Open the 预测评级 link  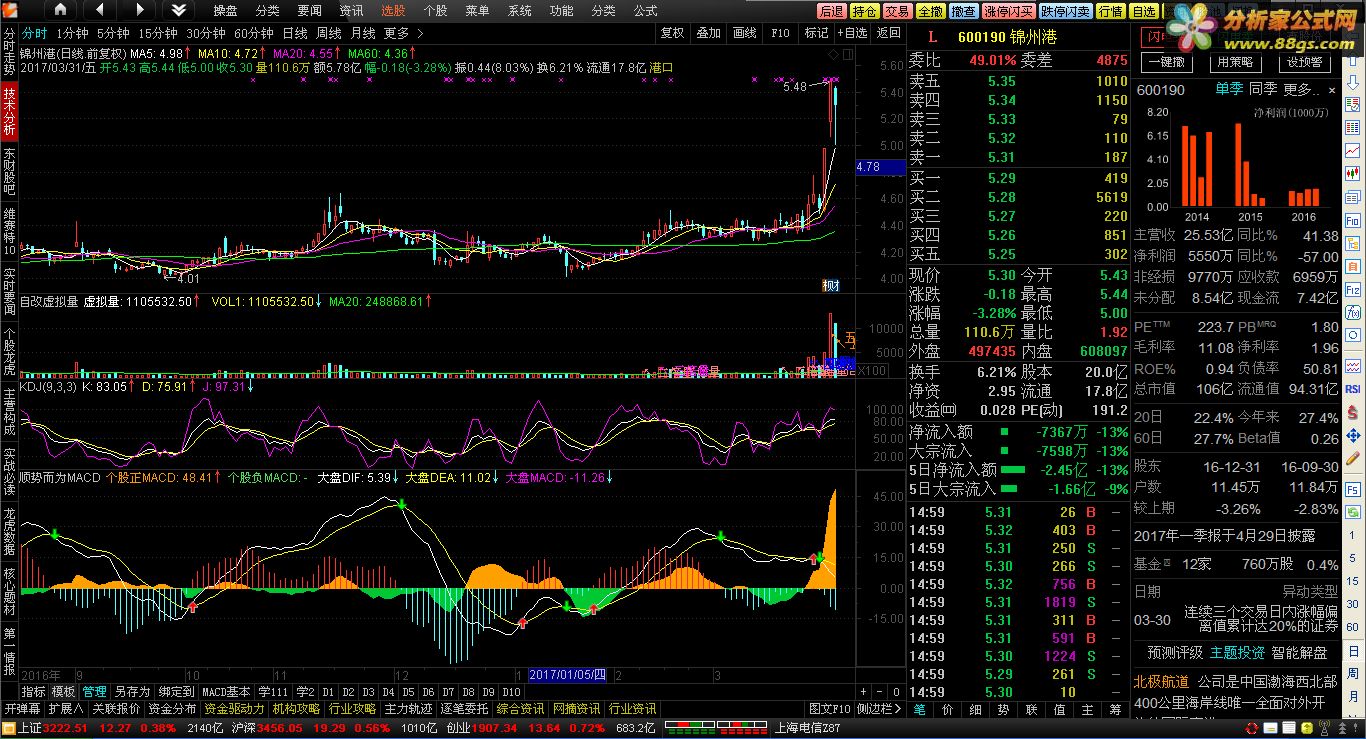pyautogui.click(x=1175, y=652)
